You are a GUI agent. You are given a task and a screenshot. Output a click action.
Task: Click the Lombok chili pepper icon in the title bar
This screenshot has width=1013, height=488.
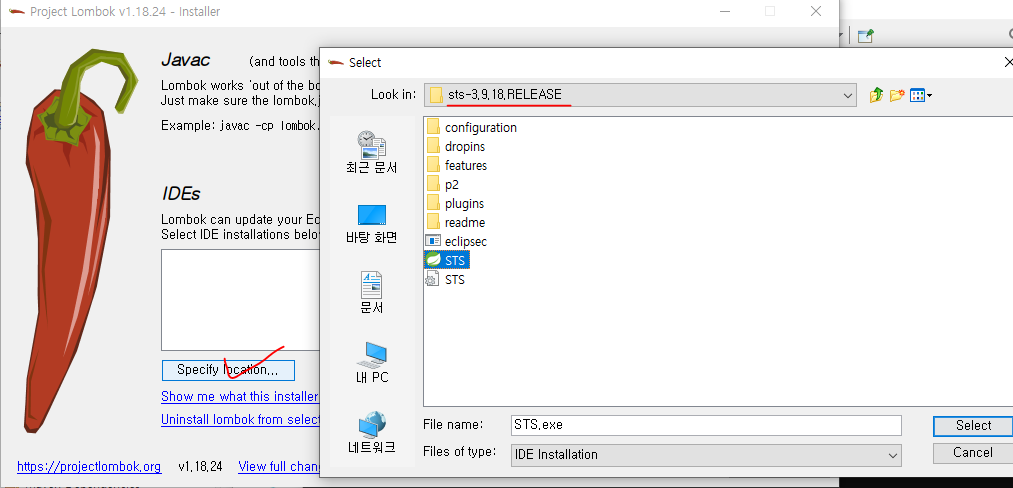(x=17, y=12)
